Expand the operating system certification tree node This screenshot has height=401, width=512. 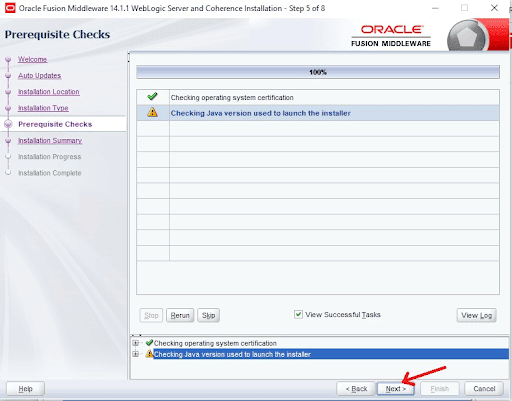pyautogui.click(x=135, y=343)
